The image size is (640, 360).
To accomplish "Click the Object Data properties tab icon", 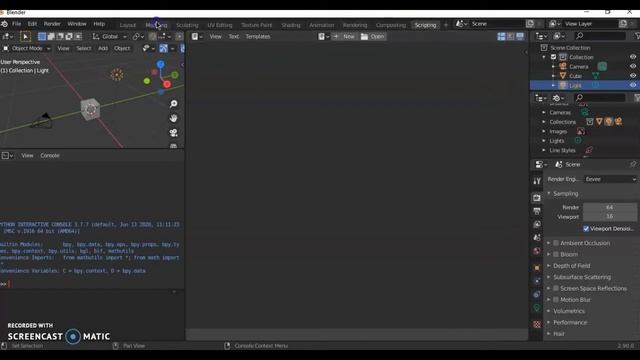I will pyautogui.click(x=537, y=308).
